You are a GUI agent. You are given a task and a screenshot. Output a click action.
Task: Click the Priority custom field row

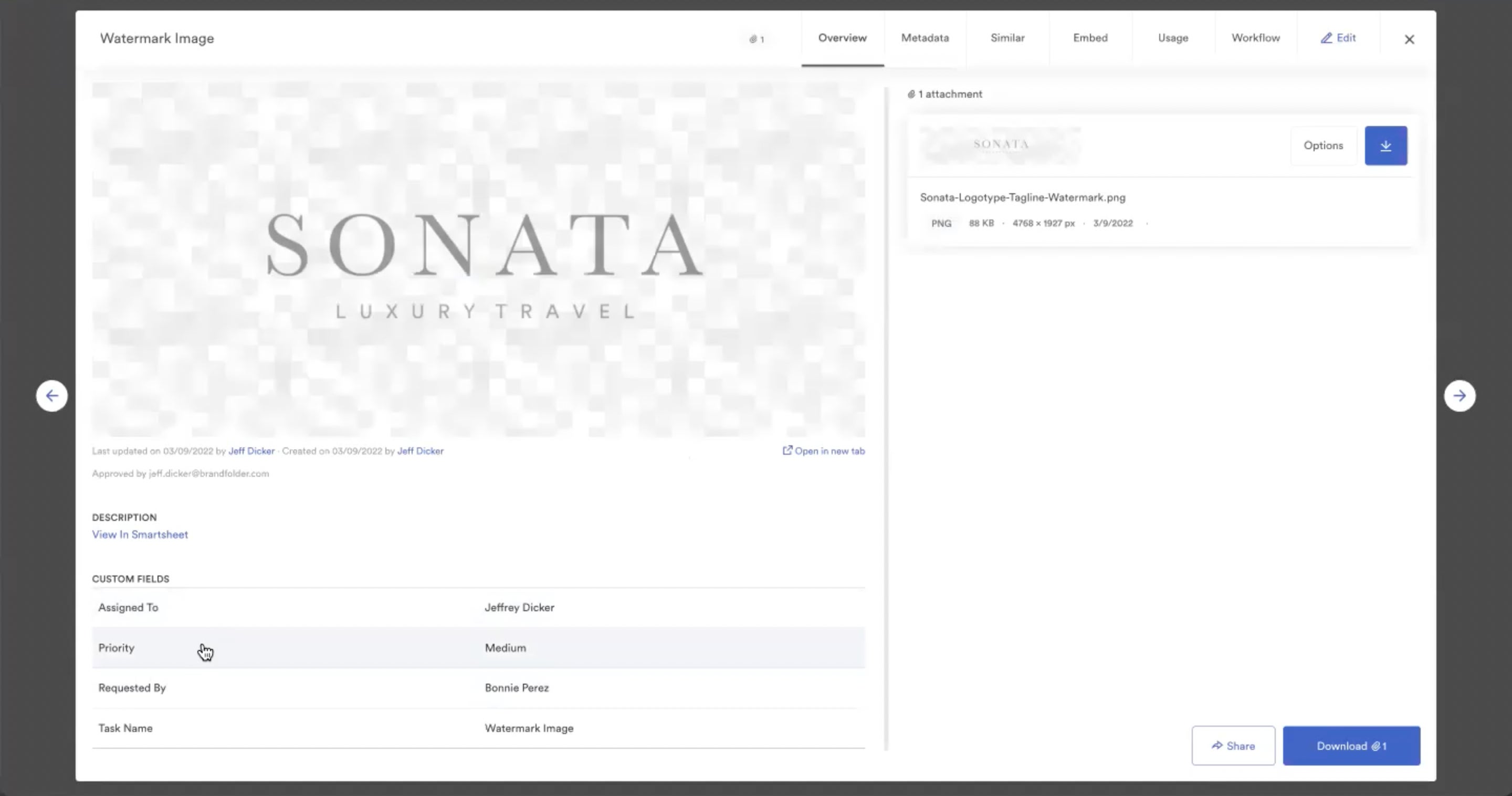pyautogui.click(x=478, y=648)
